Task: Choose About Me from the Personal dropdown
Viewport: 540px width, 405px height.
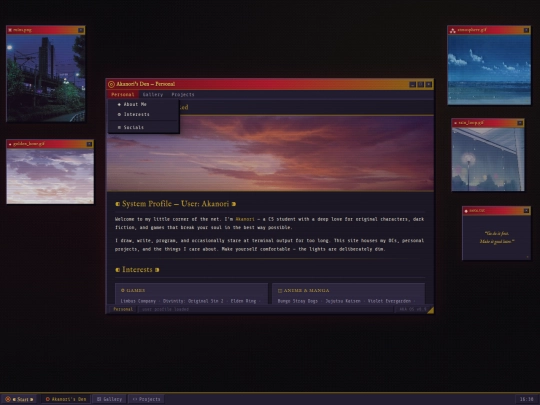Action: 144,104
